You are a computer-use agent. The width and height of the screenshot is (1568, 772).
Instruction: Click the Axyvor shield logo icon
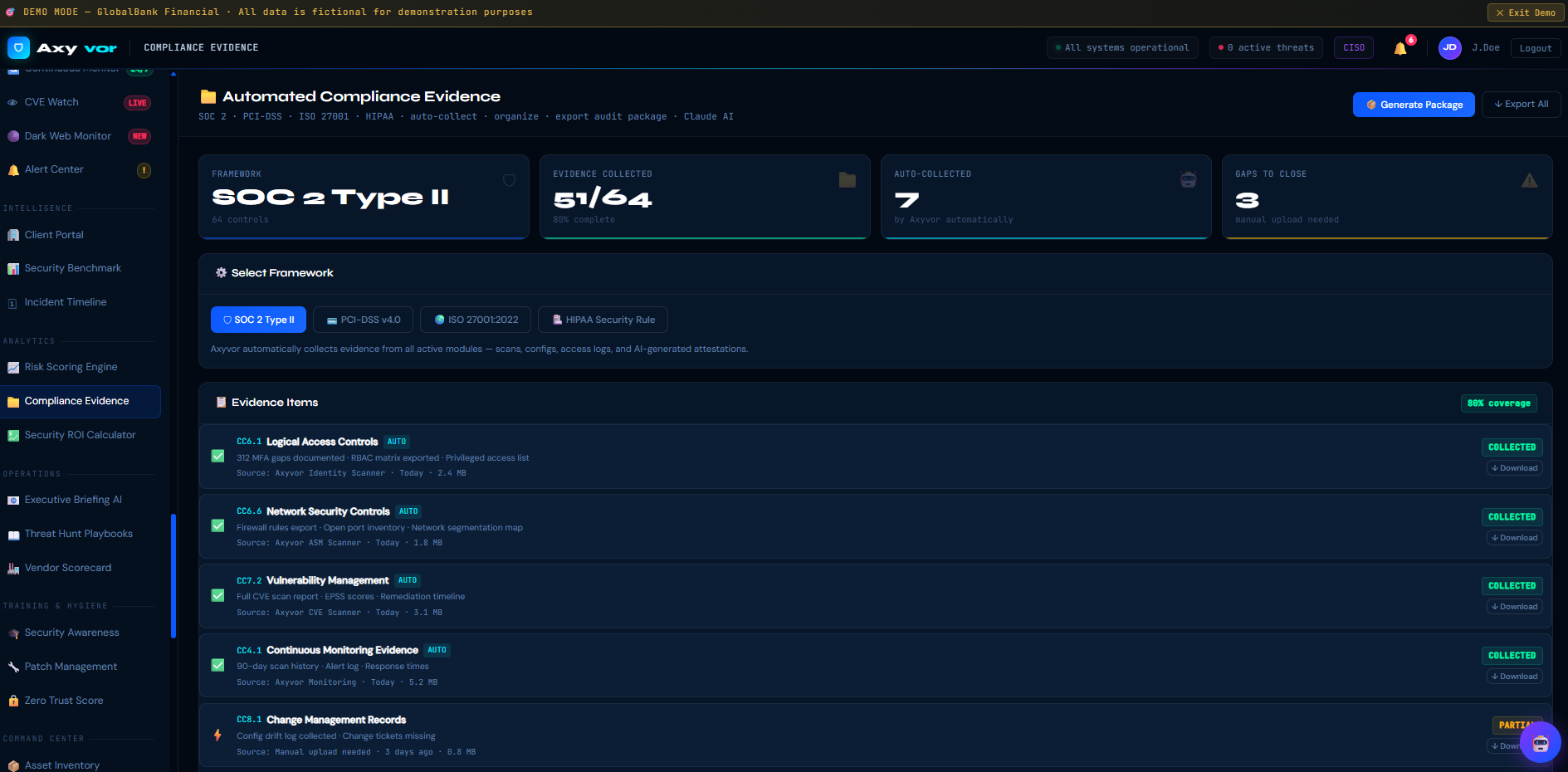point(18,47)
